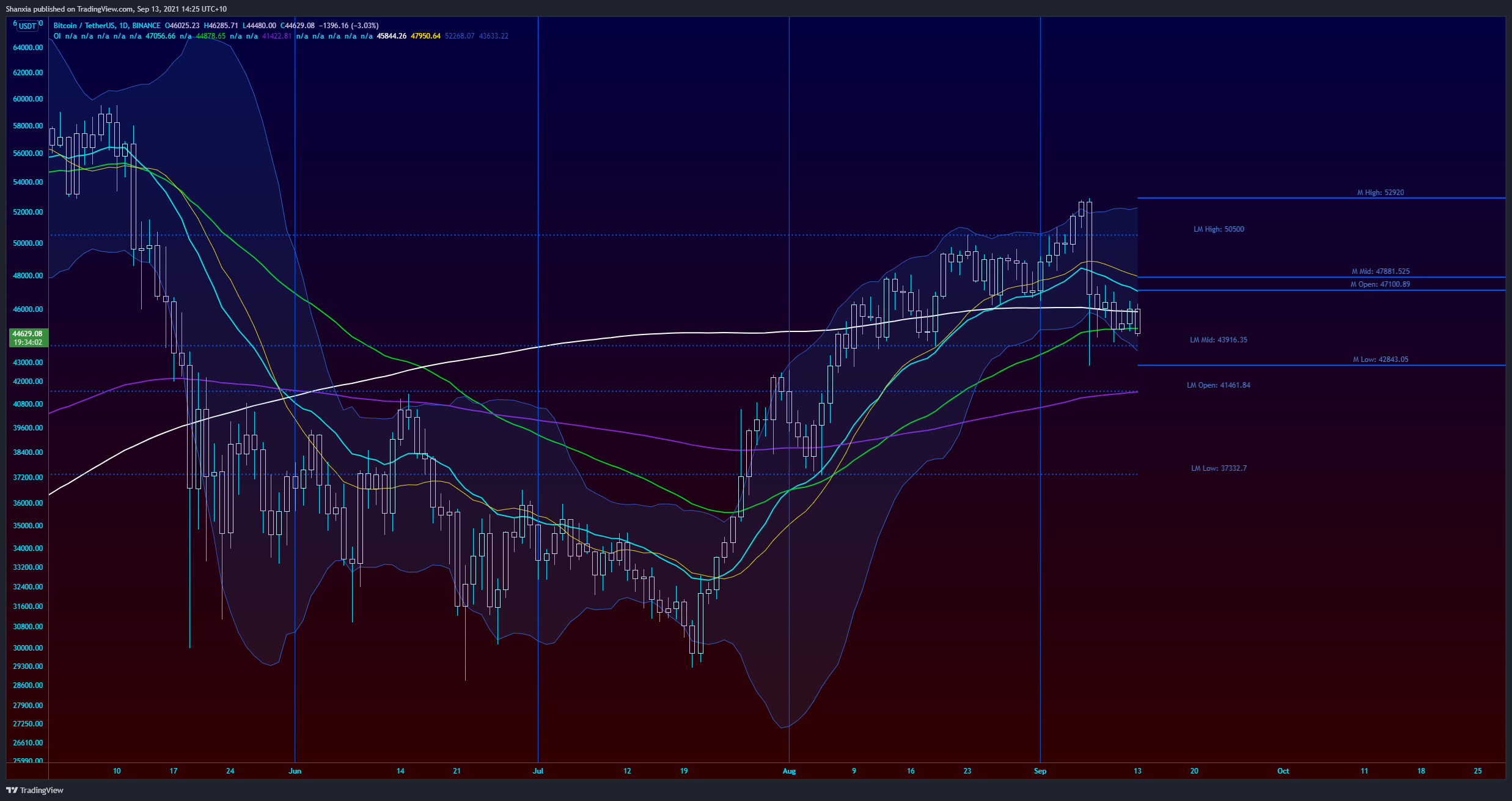Click the 13 date marker before 20
The height and width of the screenshot is (801, 1512).
coord(1137,771)
